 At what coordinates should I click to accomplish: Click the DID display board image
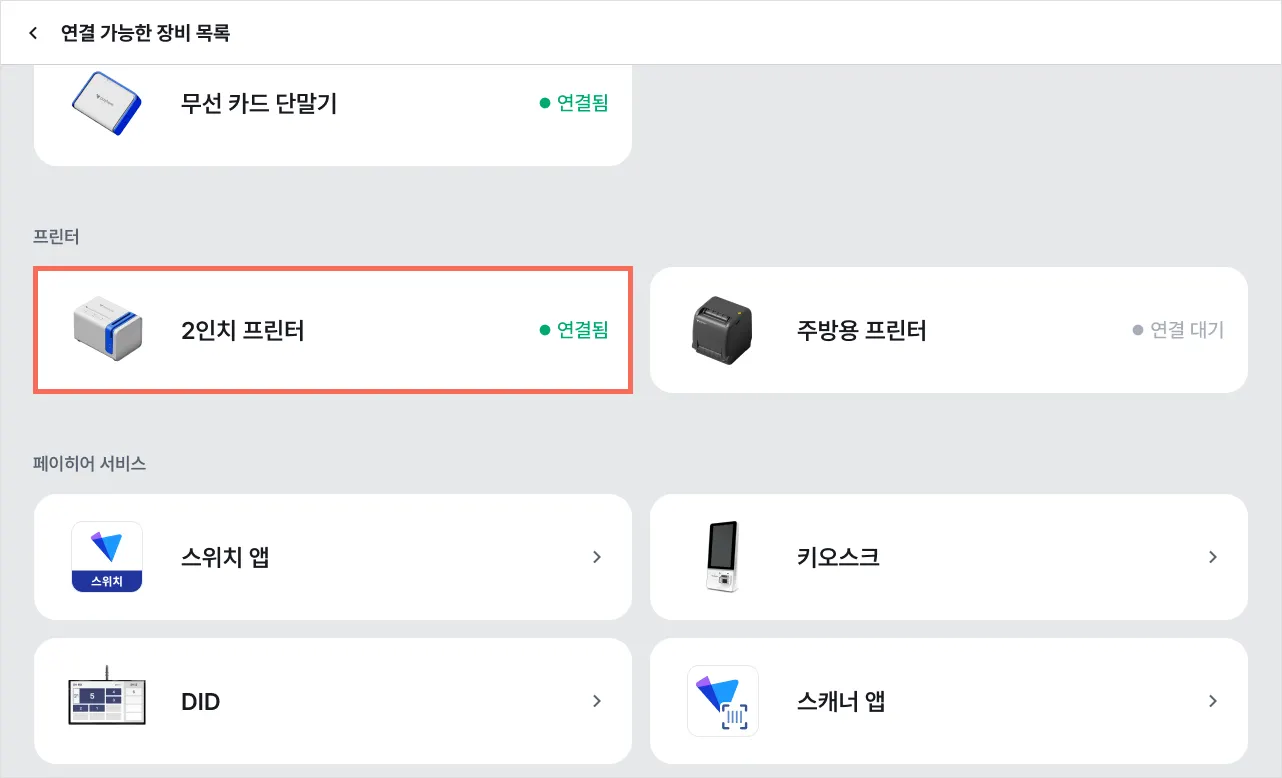coord(107,700)
